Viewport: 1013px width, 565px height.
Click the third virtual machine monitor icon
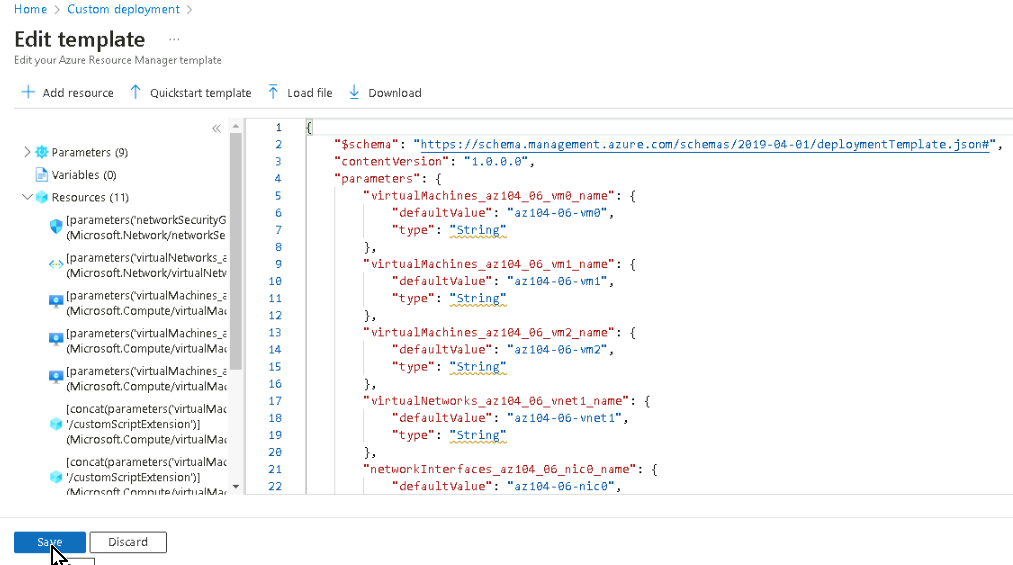pos(56,377)
